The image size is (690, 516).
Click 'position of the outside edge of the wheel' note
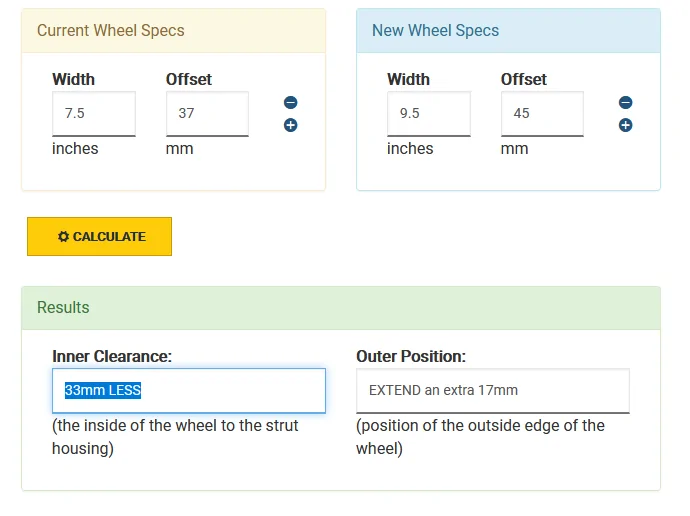[x=480, y=437]
